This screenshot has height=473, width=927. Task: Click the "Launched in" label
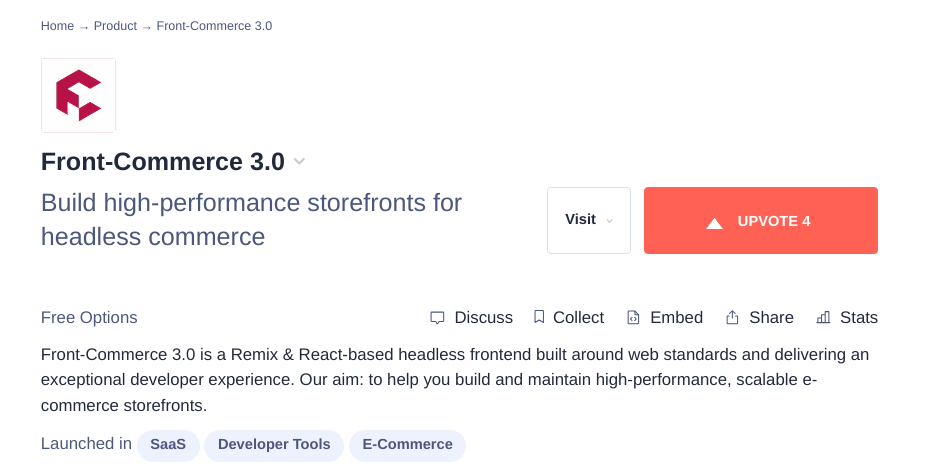pos(86,443)
